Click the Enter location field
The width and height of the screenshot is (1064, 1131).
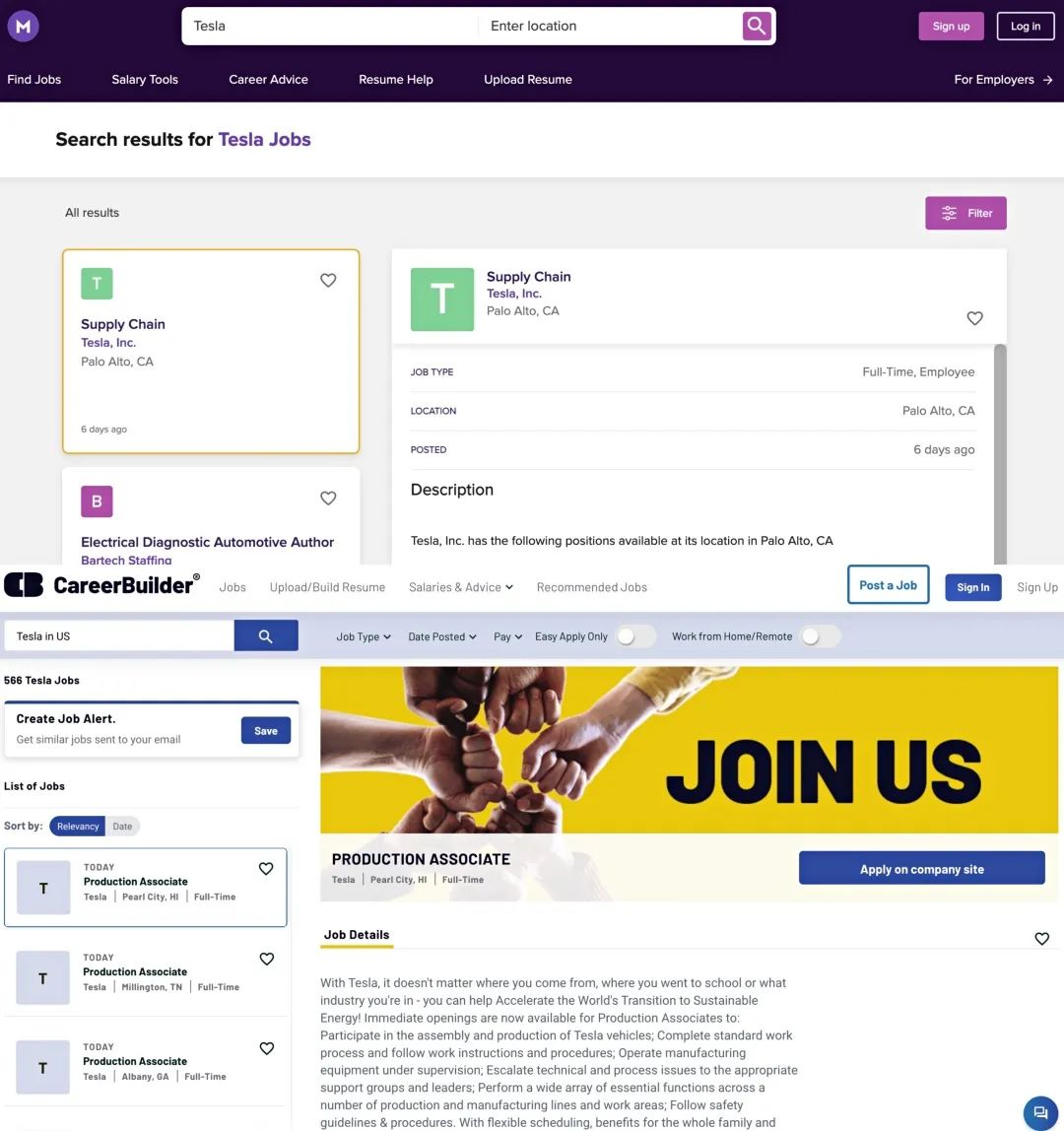(x=610, y=26)
